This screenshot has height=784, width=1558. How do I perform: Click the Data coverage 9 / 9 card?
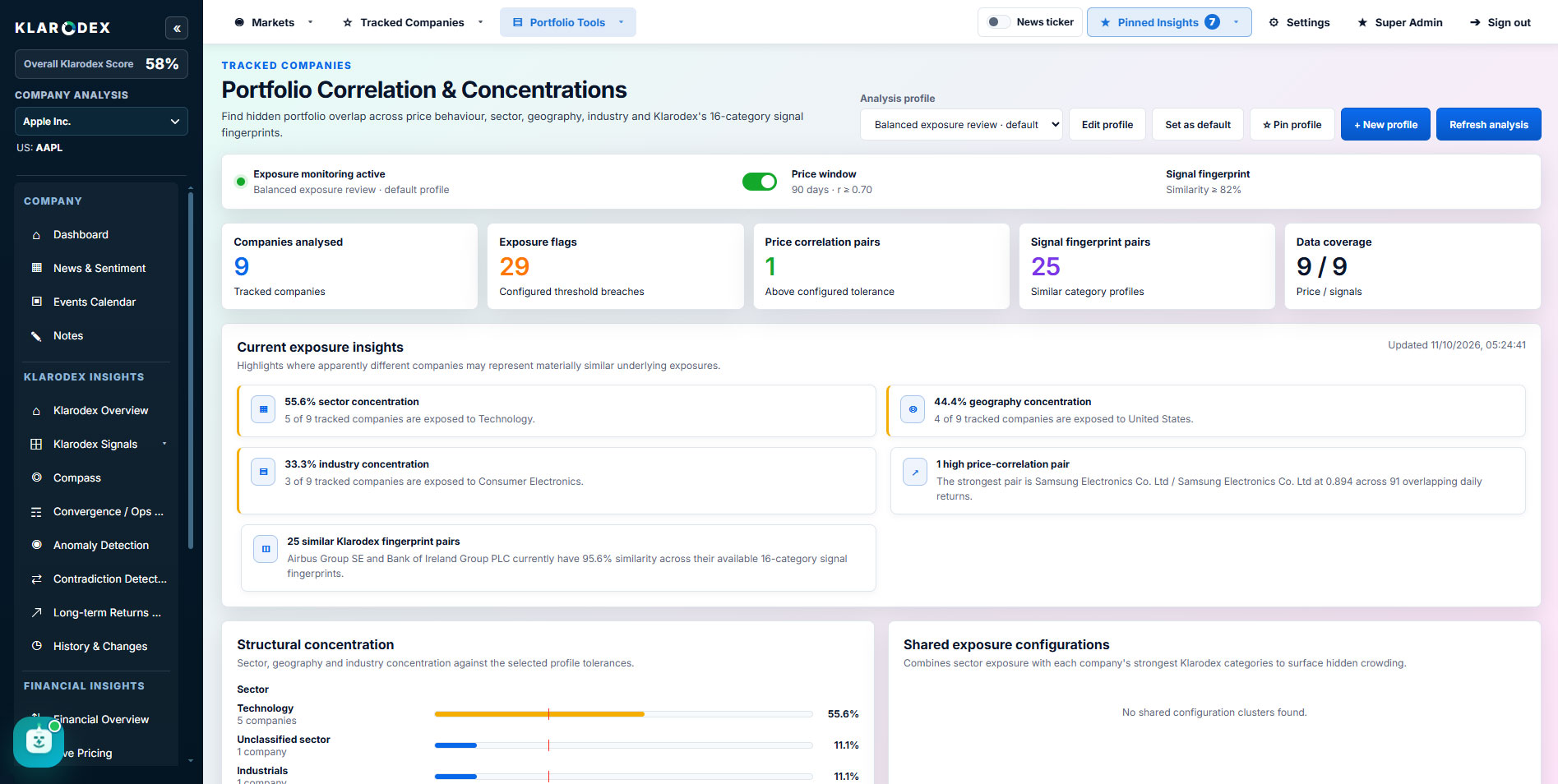(1412, 266)
